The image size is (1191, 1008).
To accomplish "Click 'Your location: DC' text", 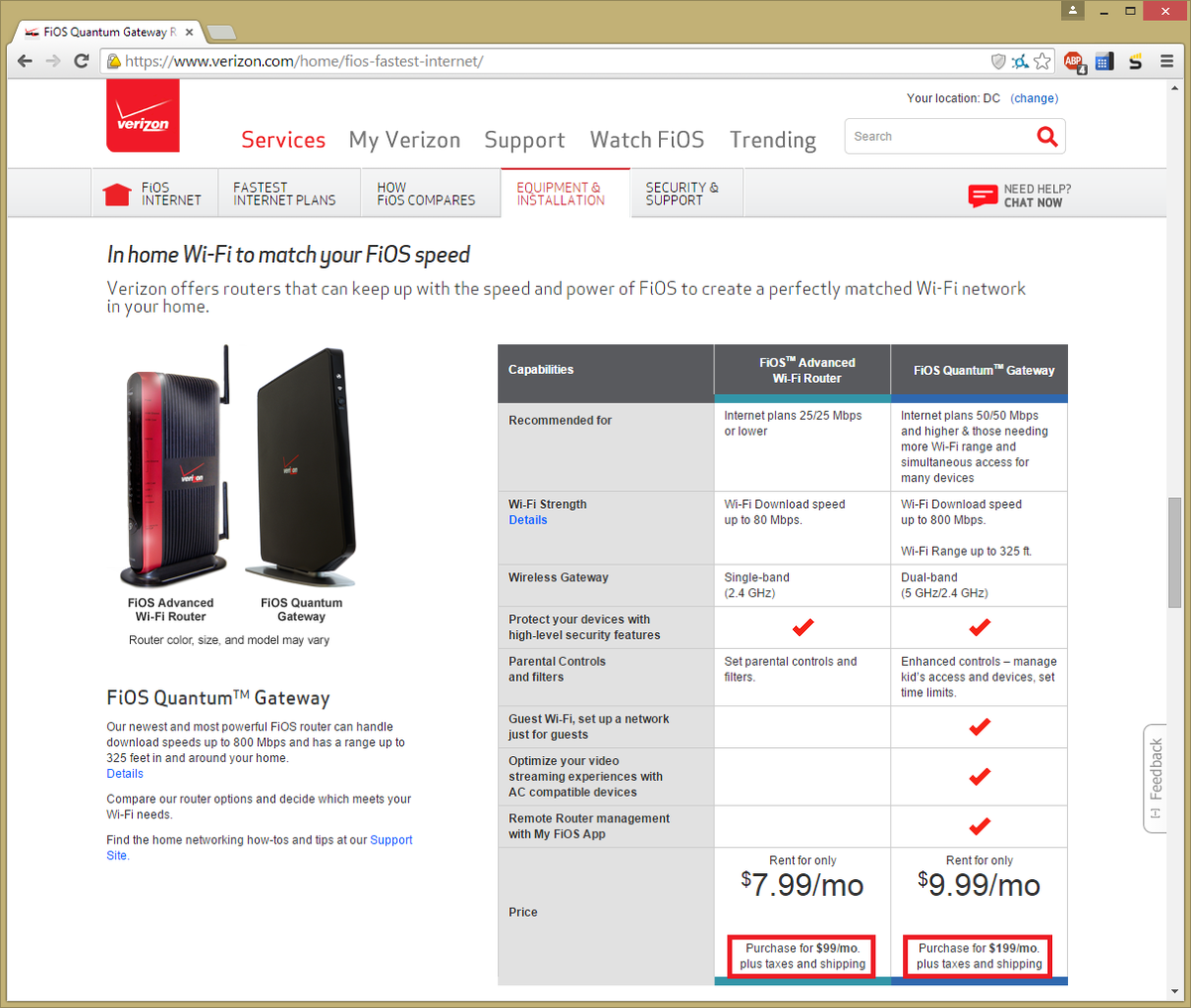I will pyautogui.click(x=953, y=98).
